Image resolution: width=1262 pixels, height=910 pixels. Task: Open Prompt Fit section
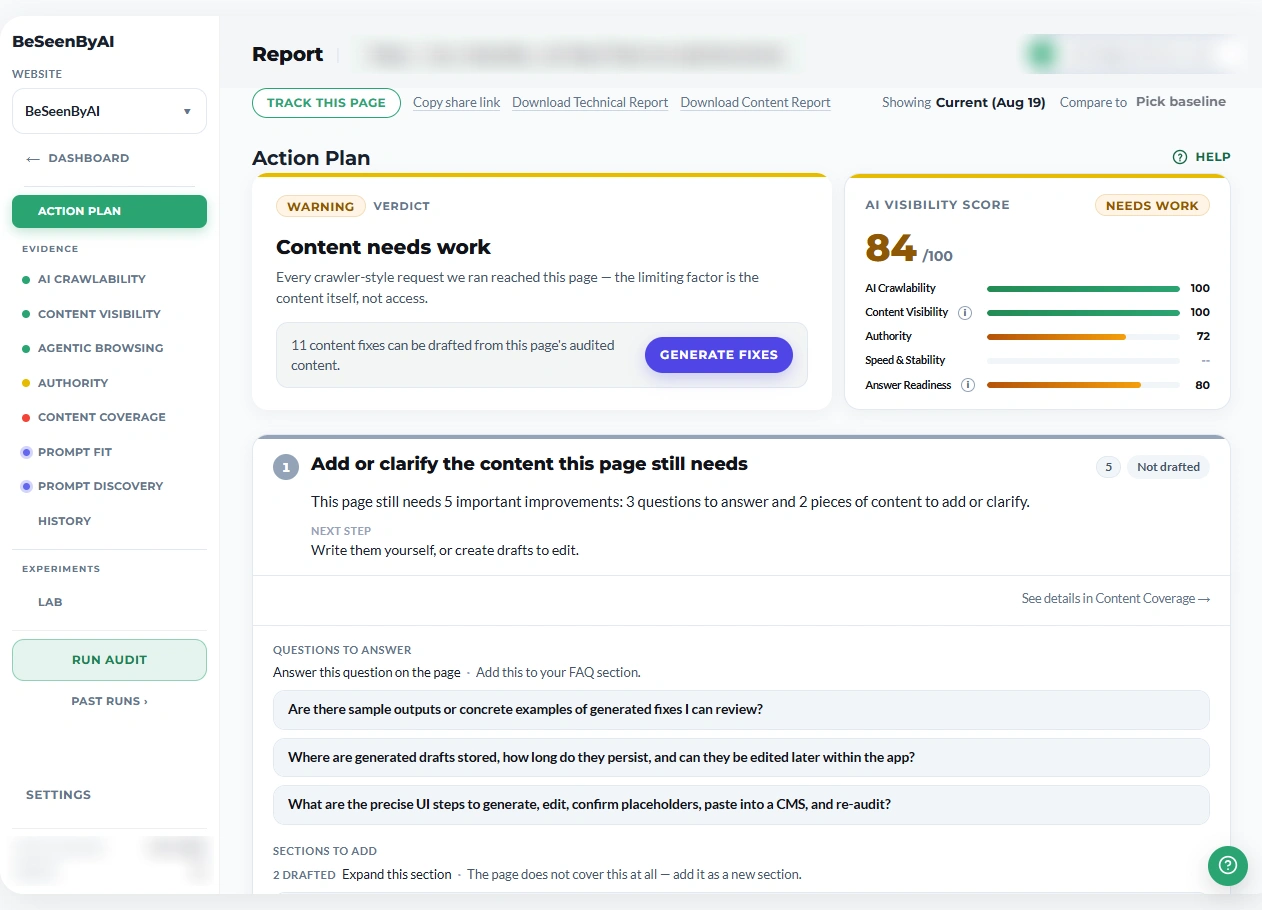pos(74,452)
